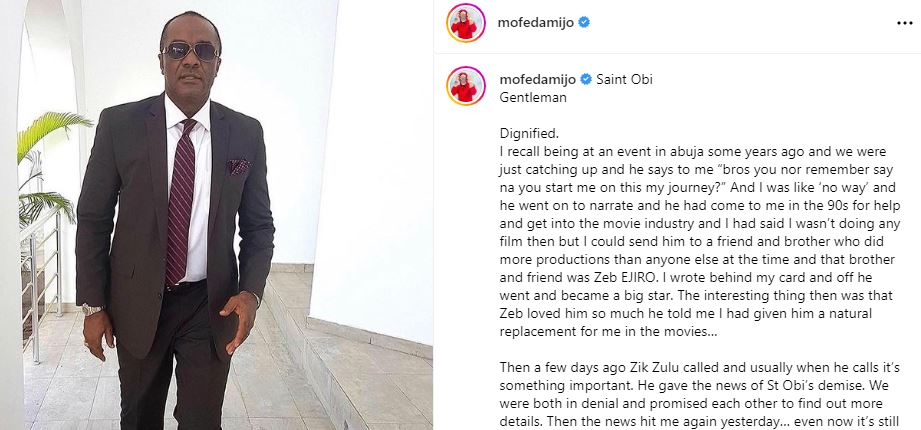Click the caption profile avatar of mofedamijo

[466, 86]
